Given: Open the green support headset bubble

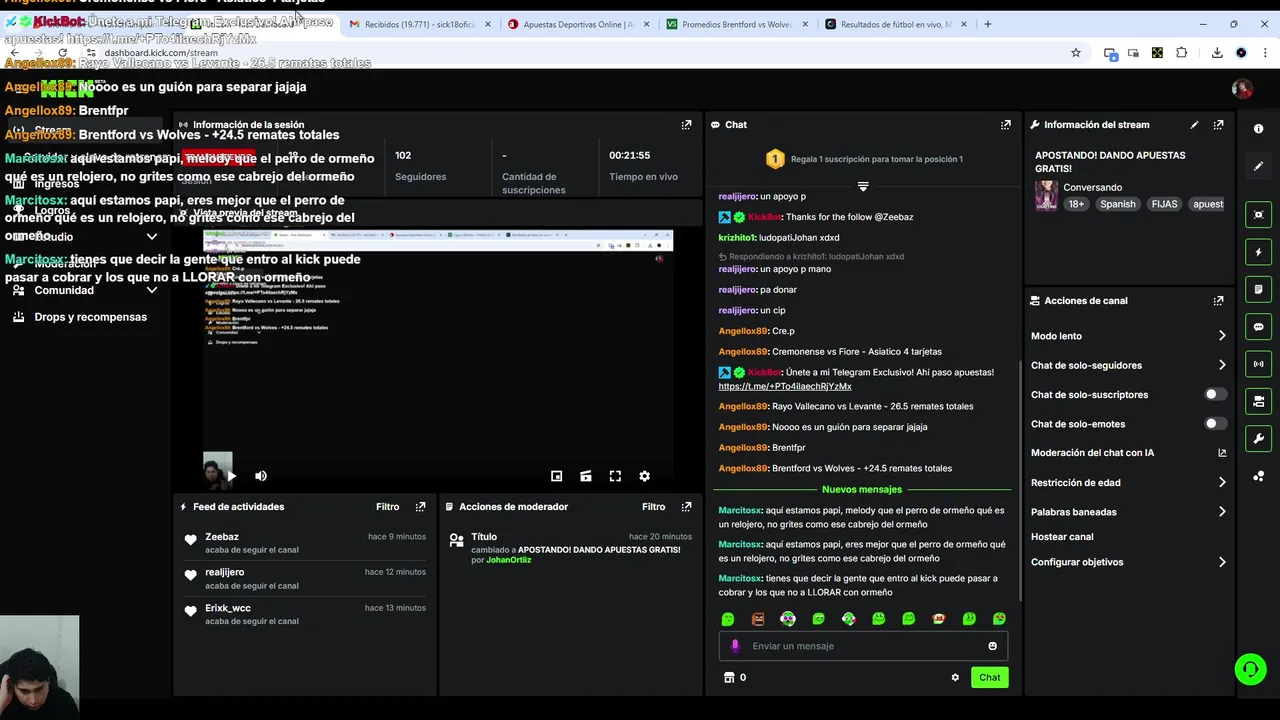Looking at the screenshot, I should 1250,669.
